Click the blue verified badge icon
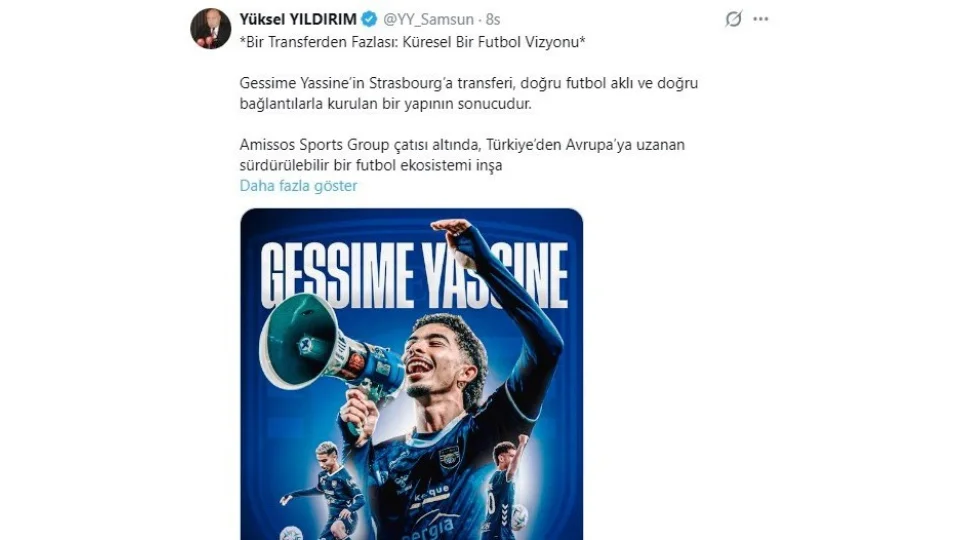This screenshot has width=960, height=540. pos(369,20)
